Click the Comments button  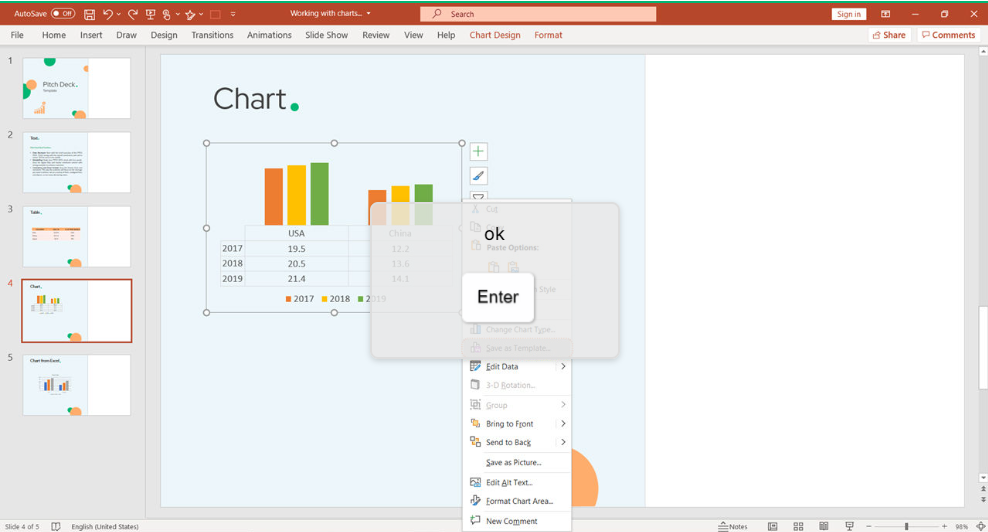point(948,35)
